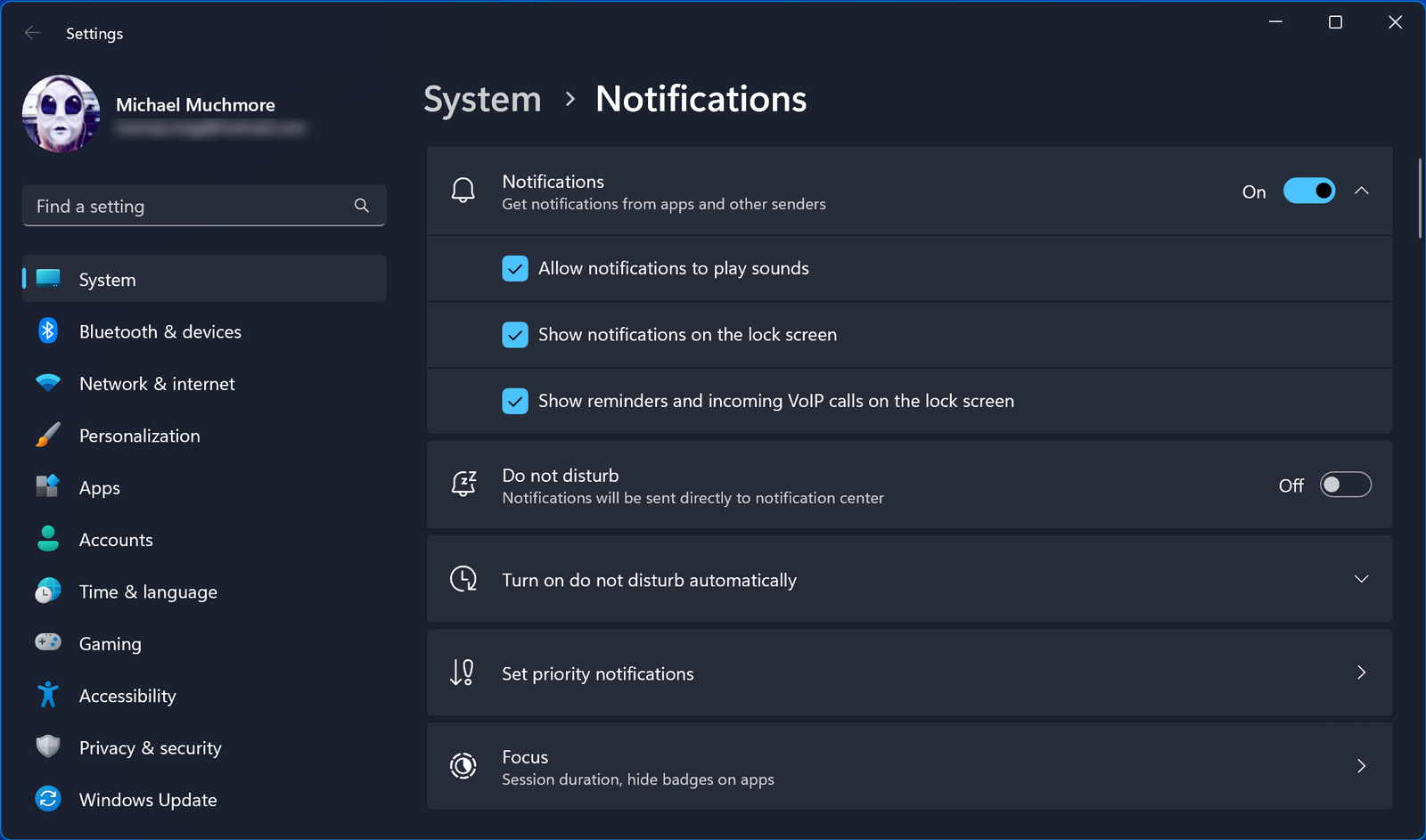
Task: Turn off the Notifications toggle
Action: tap(1308, 191)
